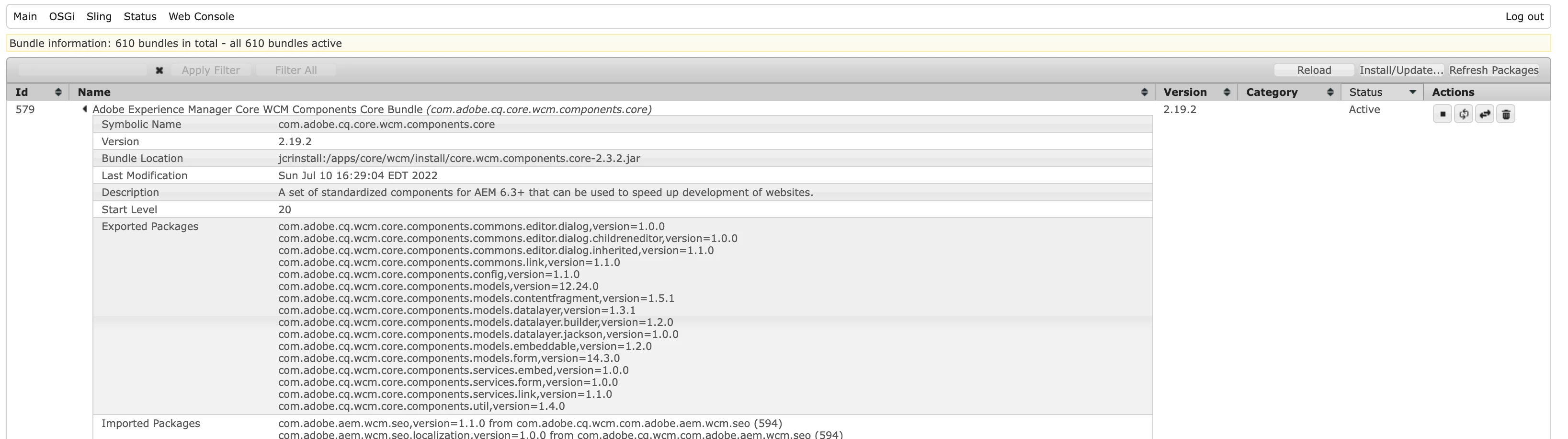The width and height of the screenshot is (1568, 439).
Task: Click exported package datalayer.jackson,version=1.0.0
Action: coord(478,334)
